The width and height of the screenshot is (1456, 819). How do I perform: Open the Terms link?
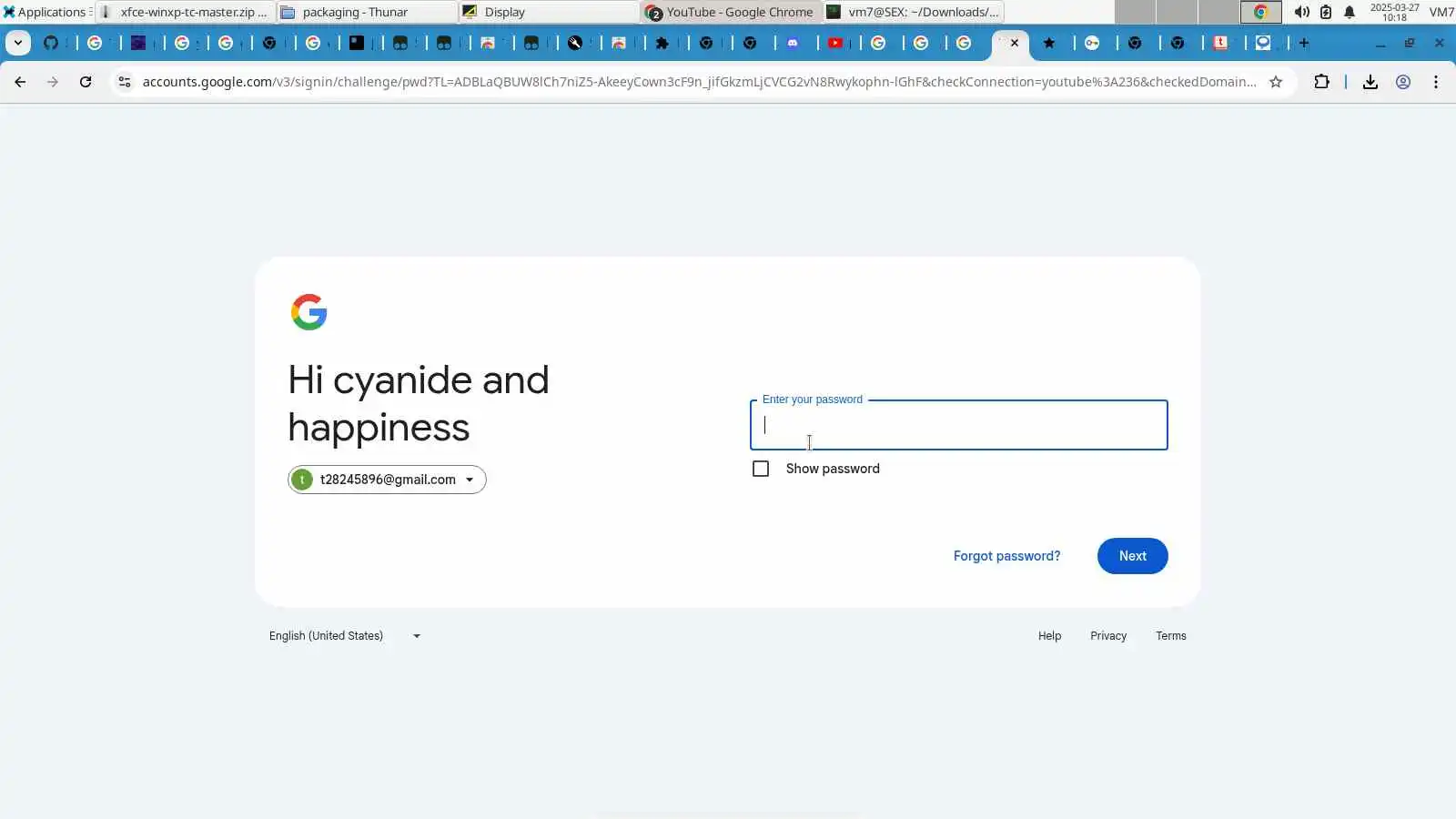(x=1171, y=636)
